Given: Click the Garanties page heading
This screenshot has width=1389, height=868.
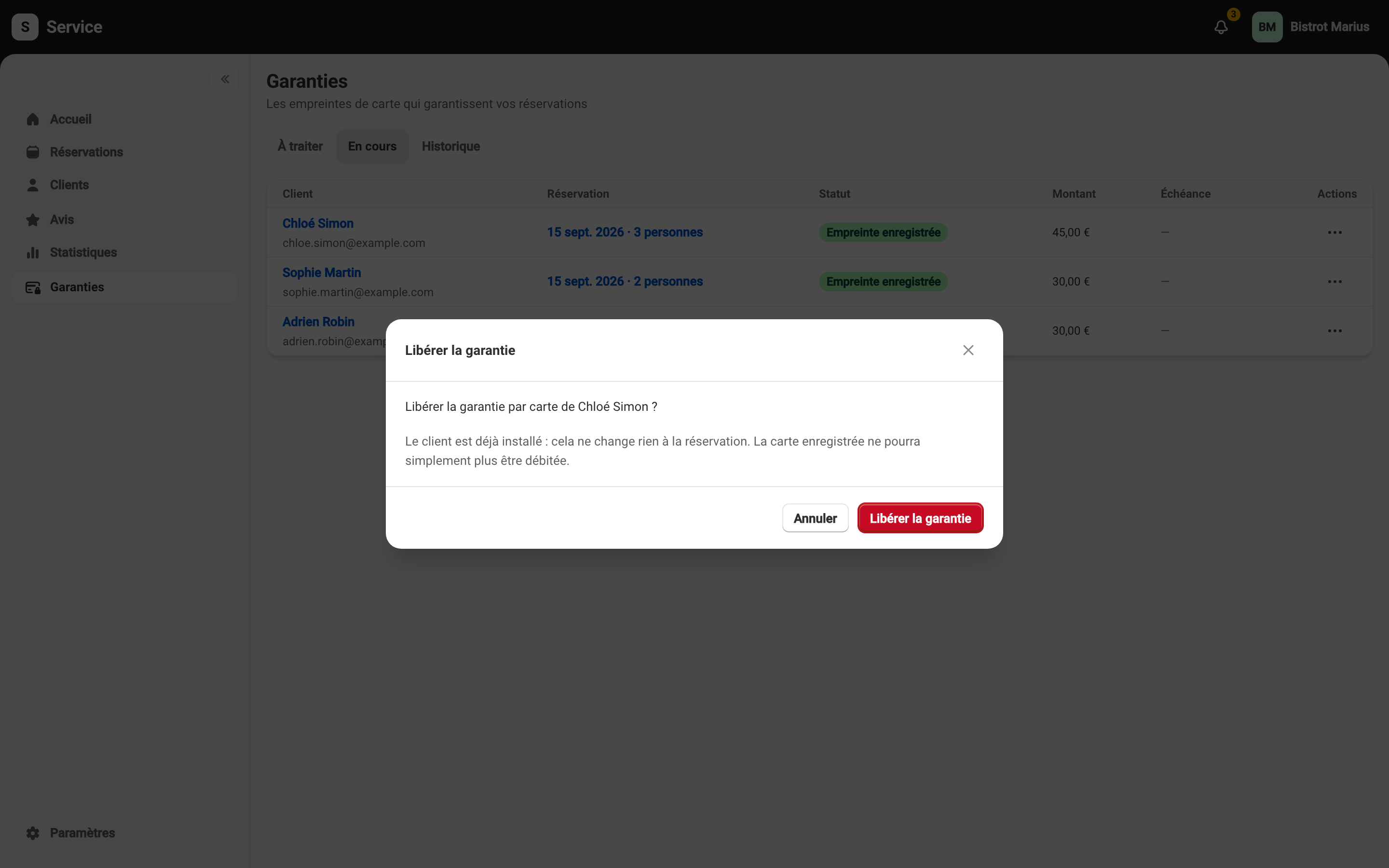Looking at the screenshot, I should pos(307,81).
